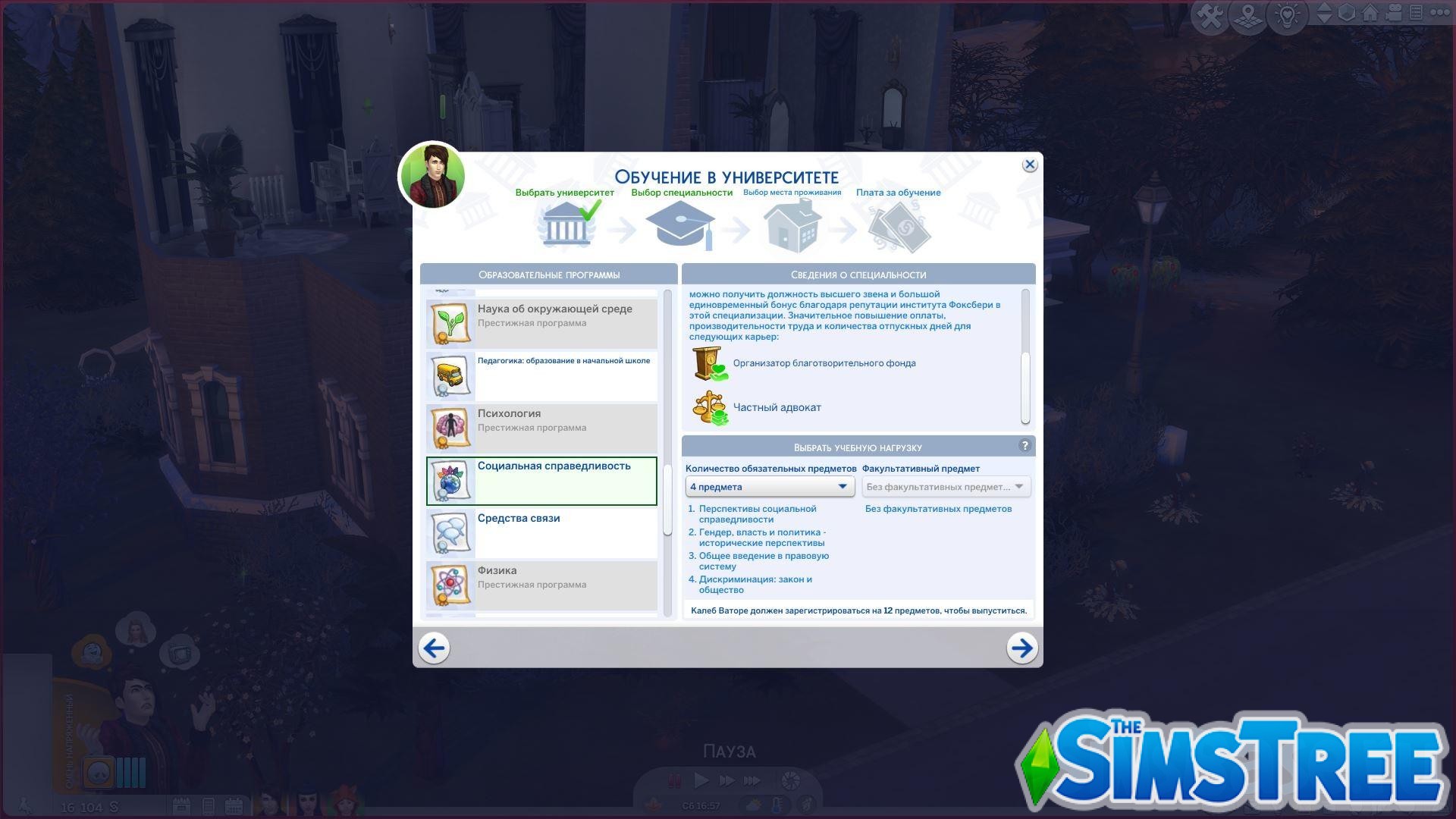Click course 'Перспективы социальной справедливости'

click(758, 514)
